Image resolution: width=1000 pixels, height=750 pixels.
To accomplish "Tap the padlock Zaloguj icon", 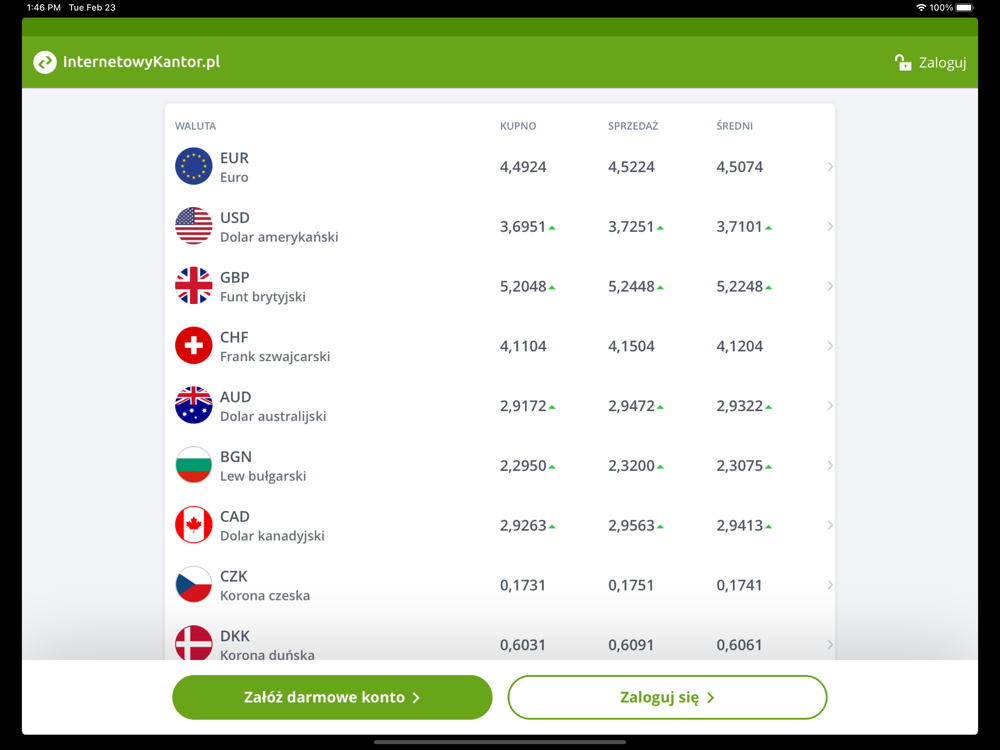I will coord(902,62).
